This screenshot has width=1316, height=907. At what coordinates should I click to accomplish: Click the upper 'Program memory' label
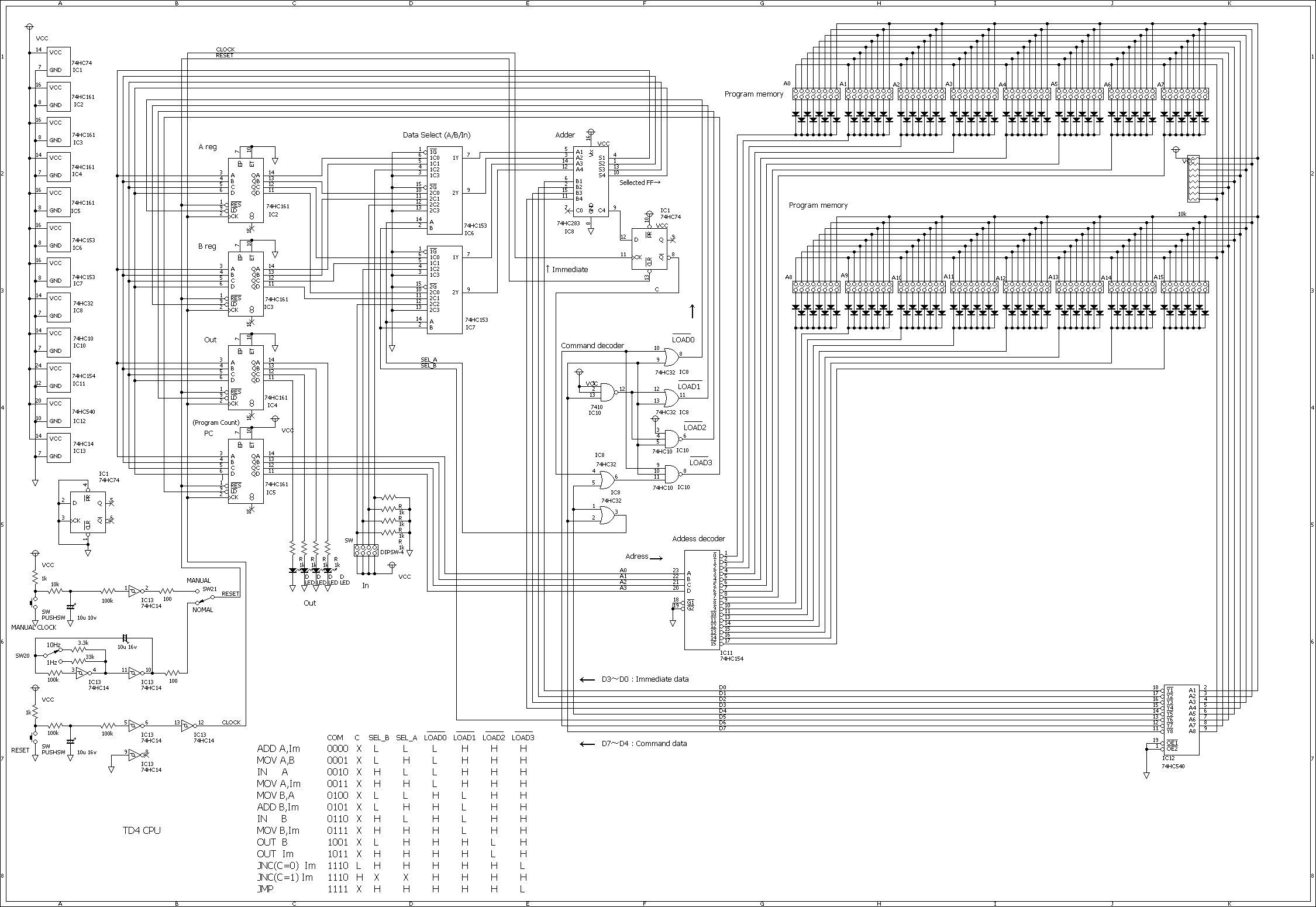click(x=753, y=94)
